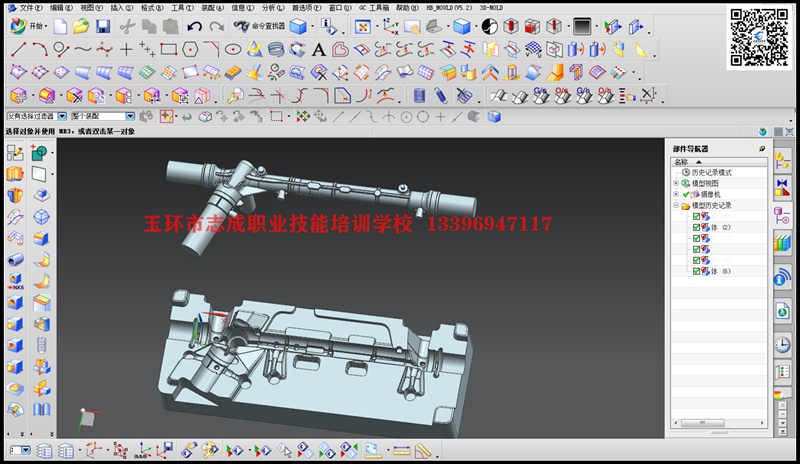Click the Redo arrow icon
The height and width of the screenshot is (464, 800).
tap(216, 26)
